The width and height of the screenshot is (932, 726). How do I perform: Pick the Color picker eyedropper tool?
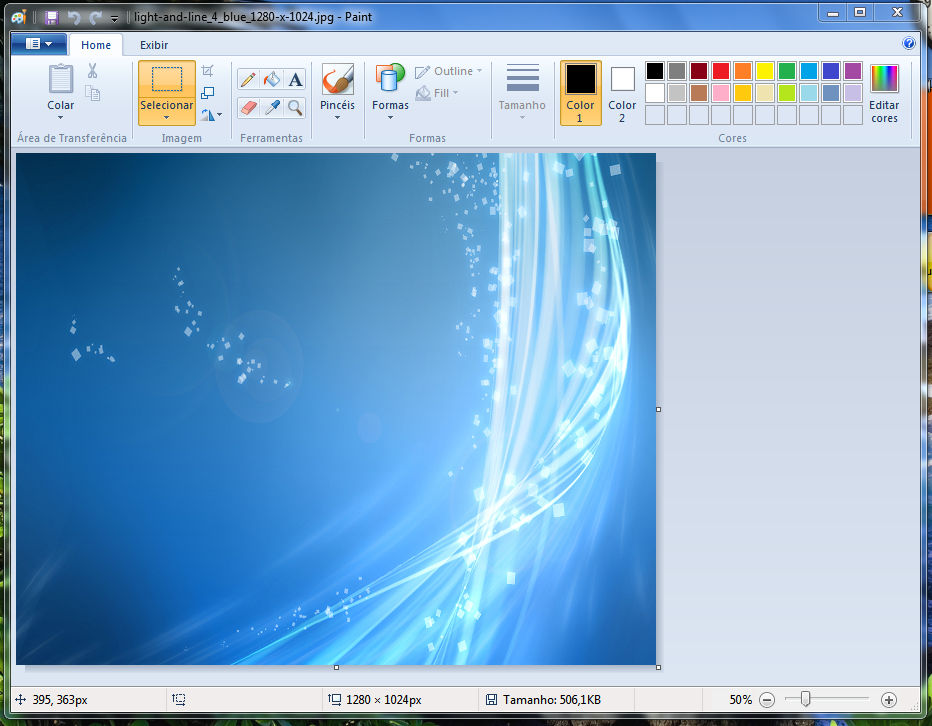[271, 108]
